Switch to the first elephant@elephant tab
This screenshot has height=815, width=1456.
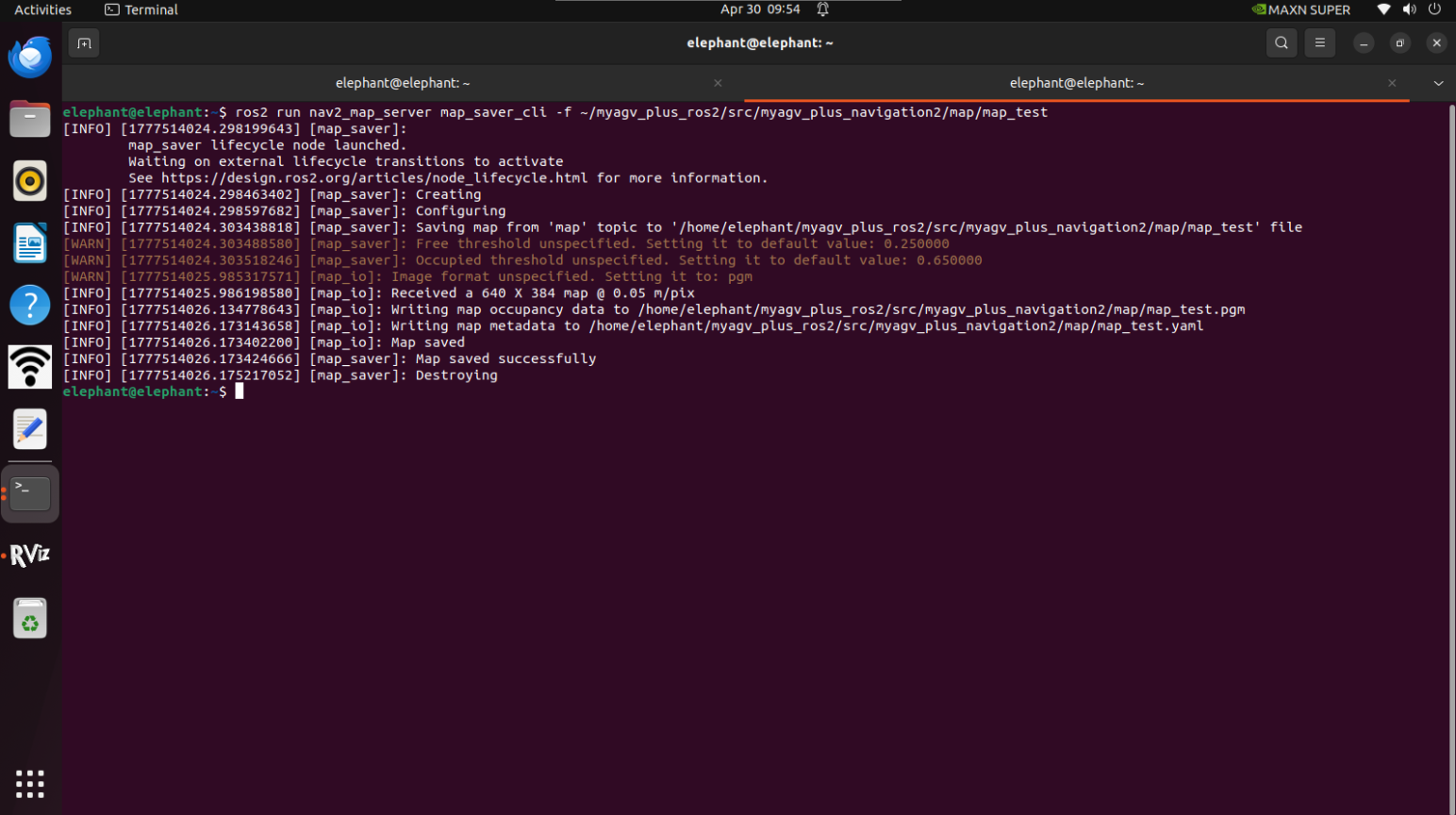[403, 83]
